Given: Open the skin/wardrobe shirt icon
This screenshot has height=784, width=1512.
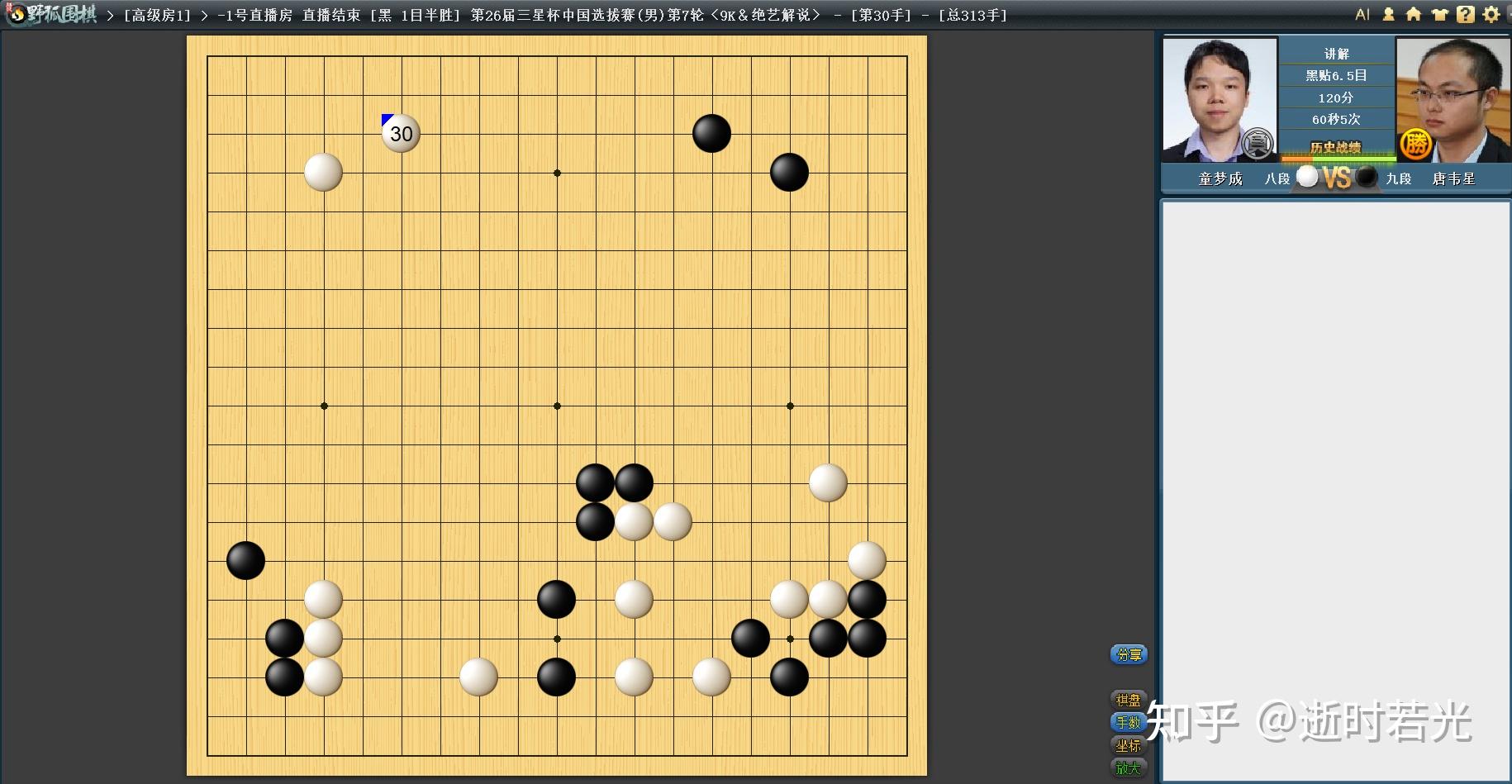Looking at the screenshot, I should coord(1441,14).
